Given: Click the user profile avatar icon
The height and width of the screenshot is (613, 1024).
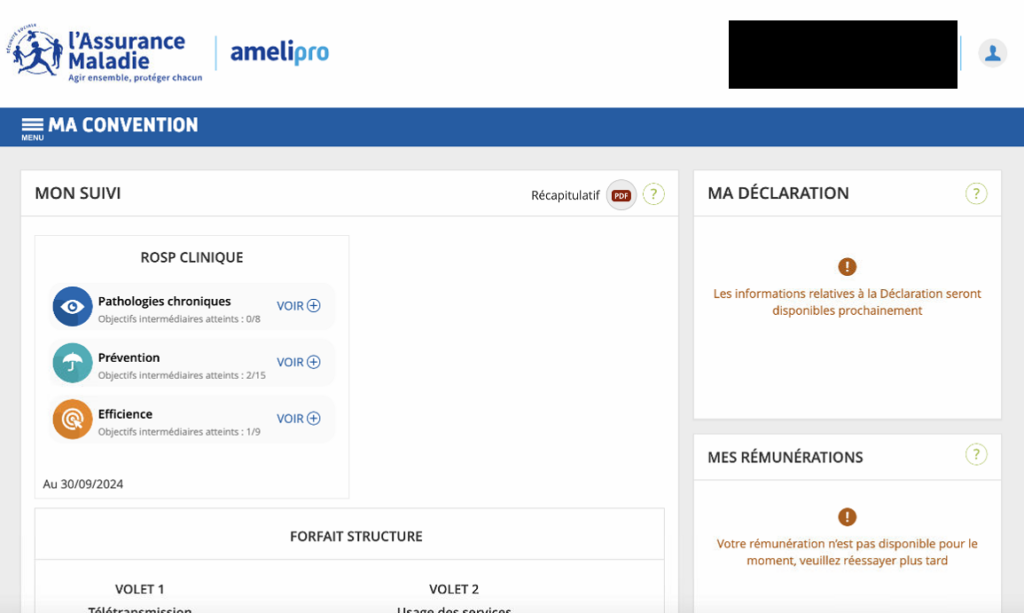Looking at the screenshot, I should click(x=992, y=53).
